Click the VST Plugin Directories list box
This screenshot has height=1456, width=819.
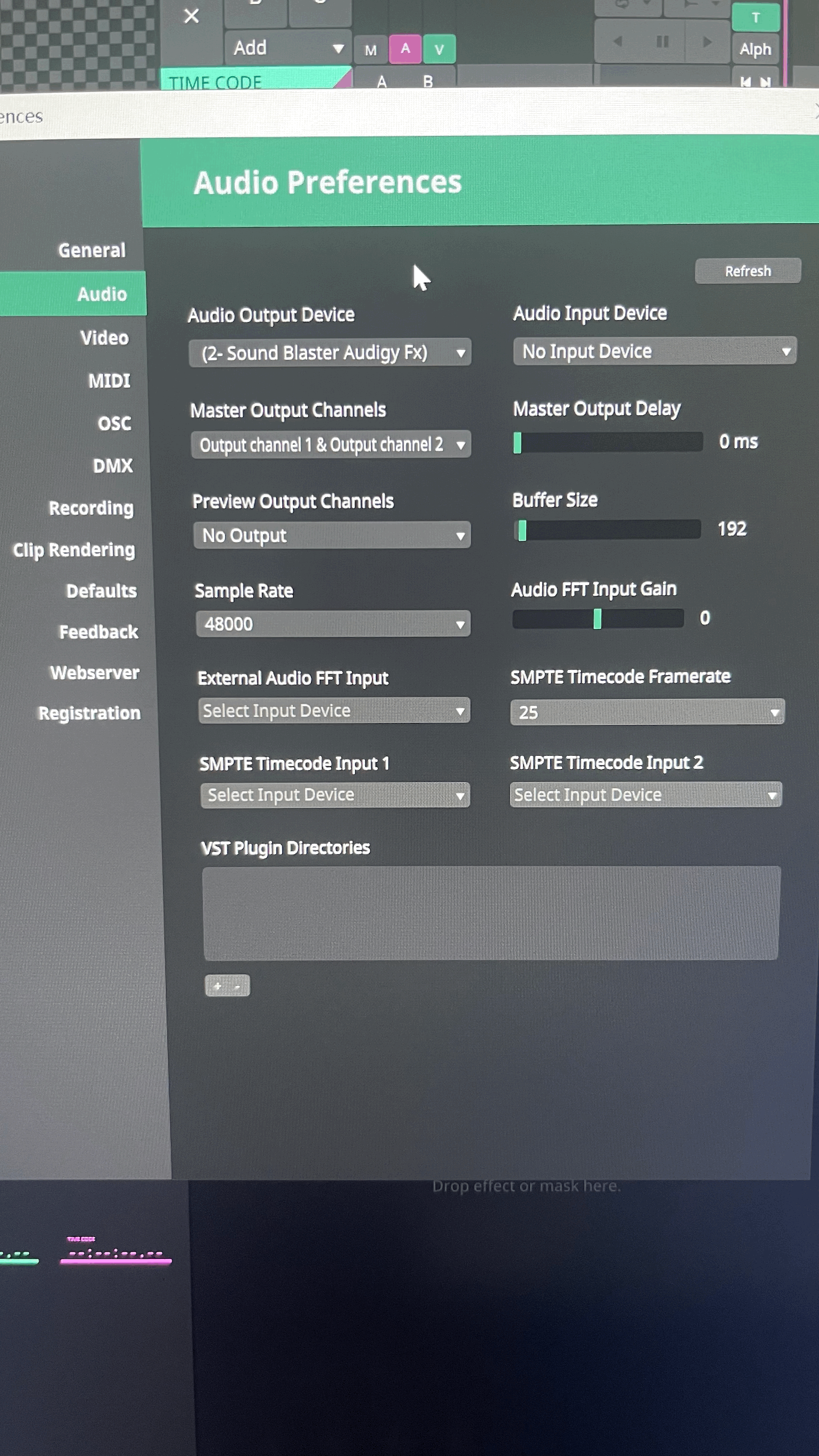[x=491, y=913]
